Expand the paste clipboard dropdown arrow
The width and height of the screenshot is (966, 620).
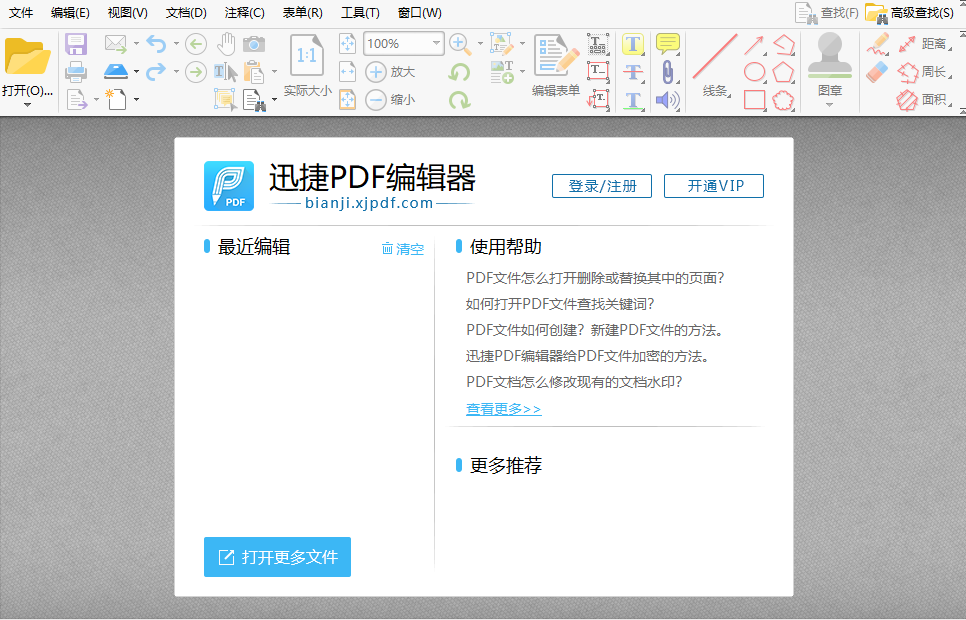click(x=274, y=71)
